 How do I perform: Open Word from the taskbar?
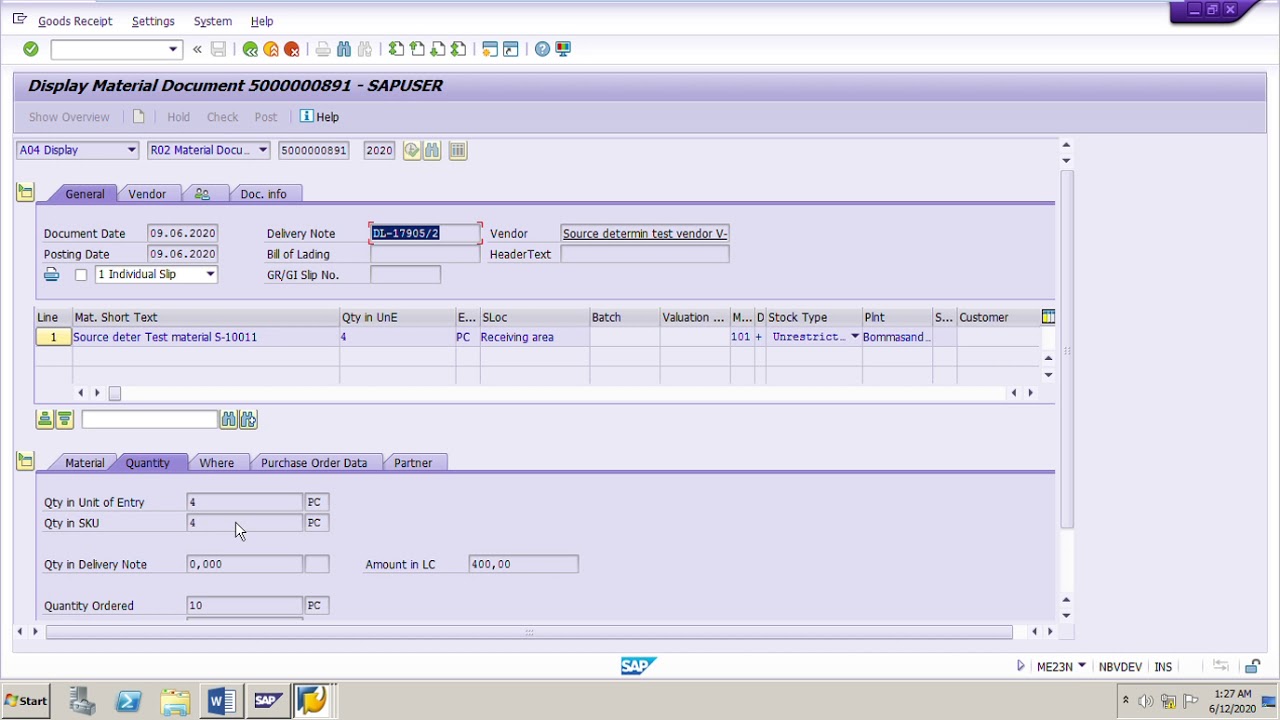coord(221,701)
